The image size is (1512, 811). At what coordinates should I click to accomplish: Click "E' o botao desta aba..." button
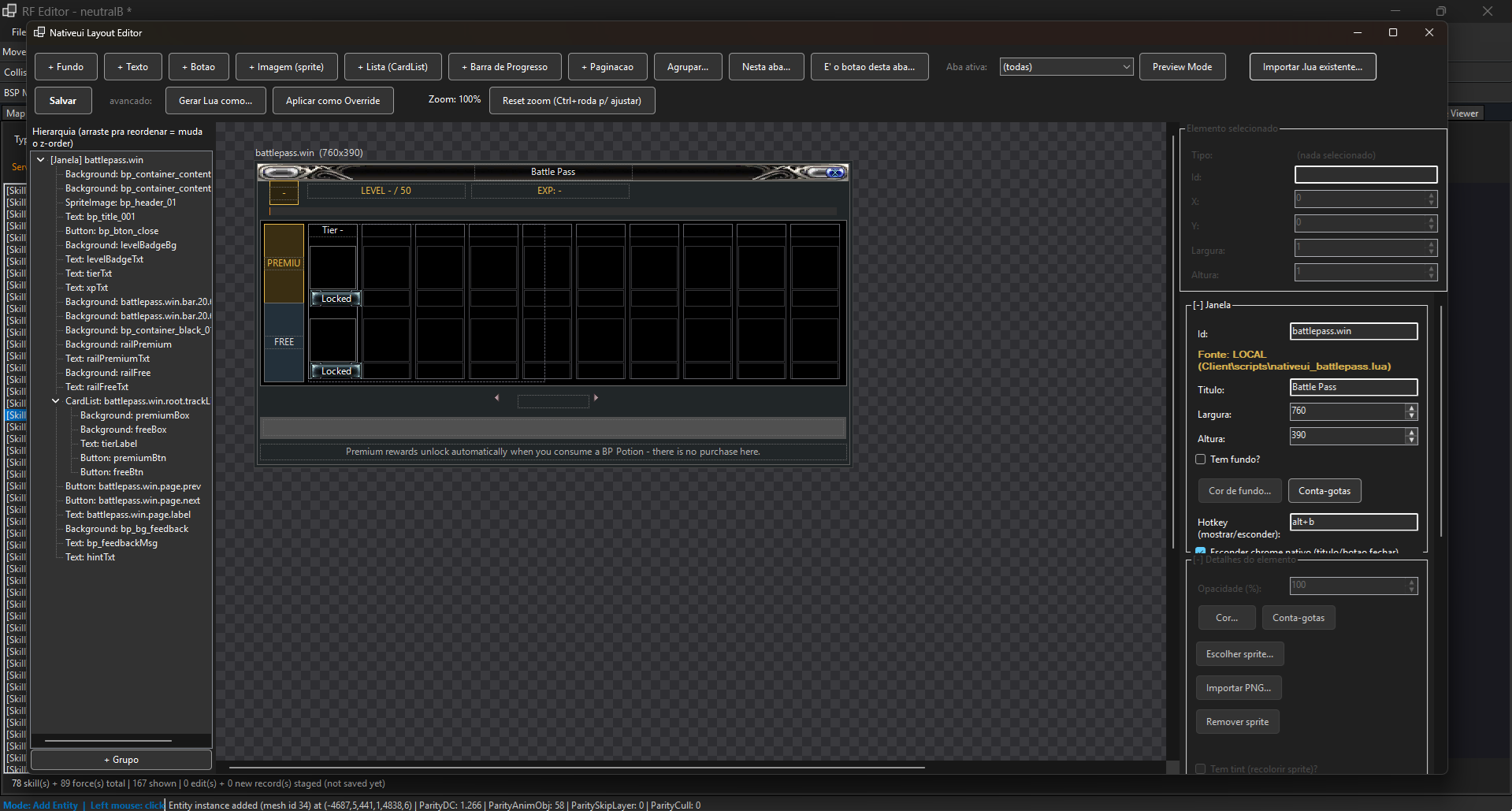click(x=869, y=67)
